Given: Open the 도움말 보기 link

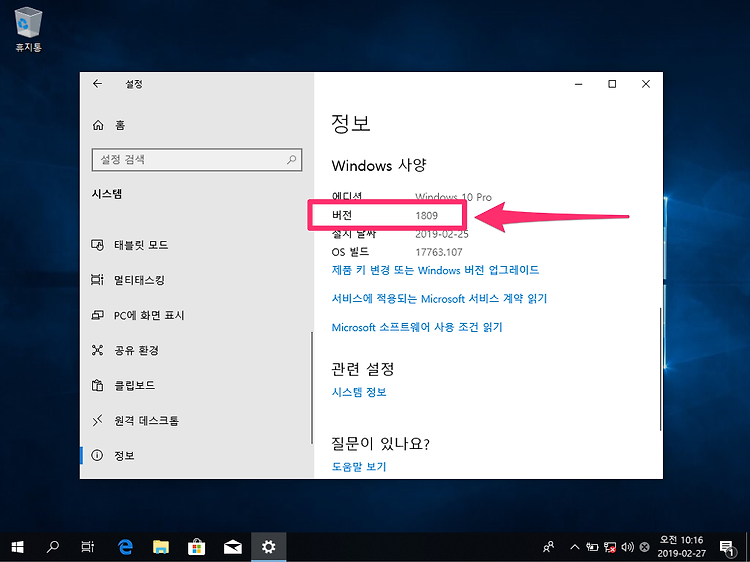Looking at the screenshot, I should point(359,466).
